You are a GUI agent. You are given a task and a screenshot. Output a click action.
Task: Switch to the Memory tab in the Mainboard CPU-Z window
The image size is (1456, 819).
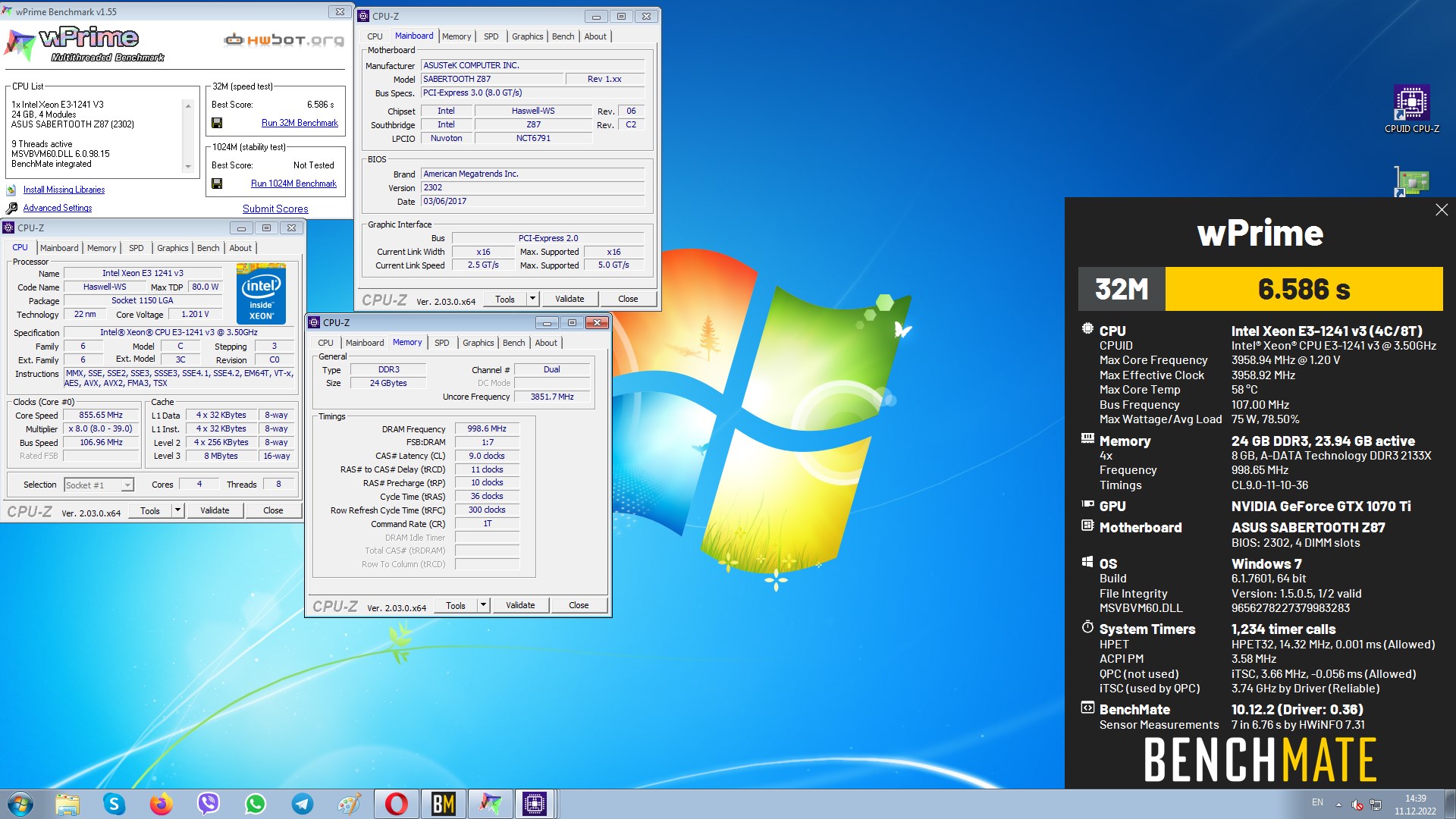457,36
